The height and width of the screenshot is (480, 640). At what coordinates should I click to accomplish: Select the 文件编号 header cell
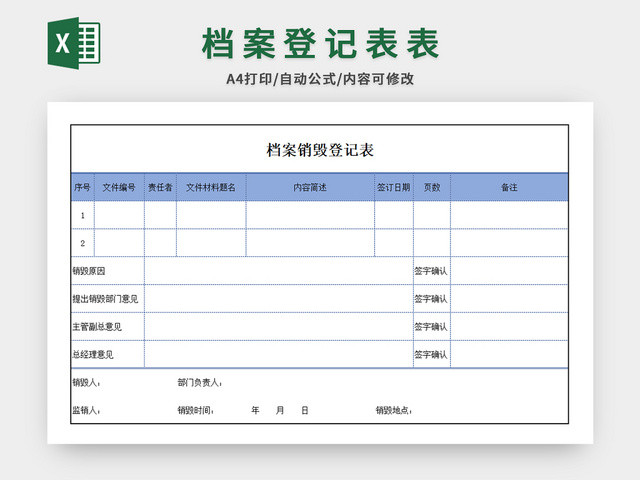pos(119,187)
